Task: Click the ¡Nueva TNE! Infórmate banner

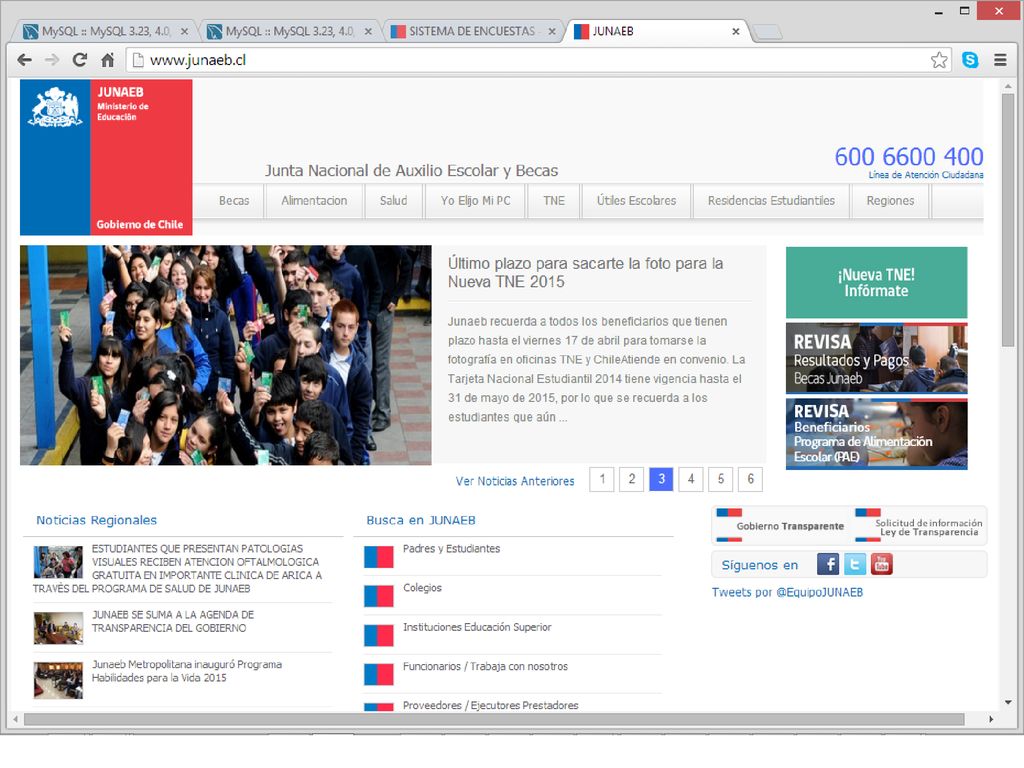Action: point(876,282)
